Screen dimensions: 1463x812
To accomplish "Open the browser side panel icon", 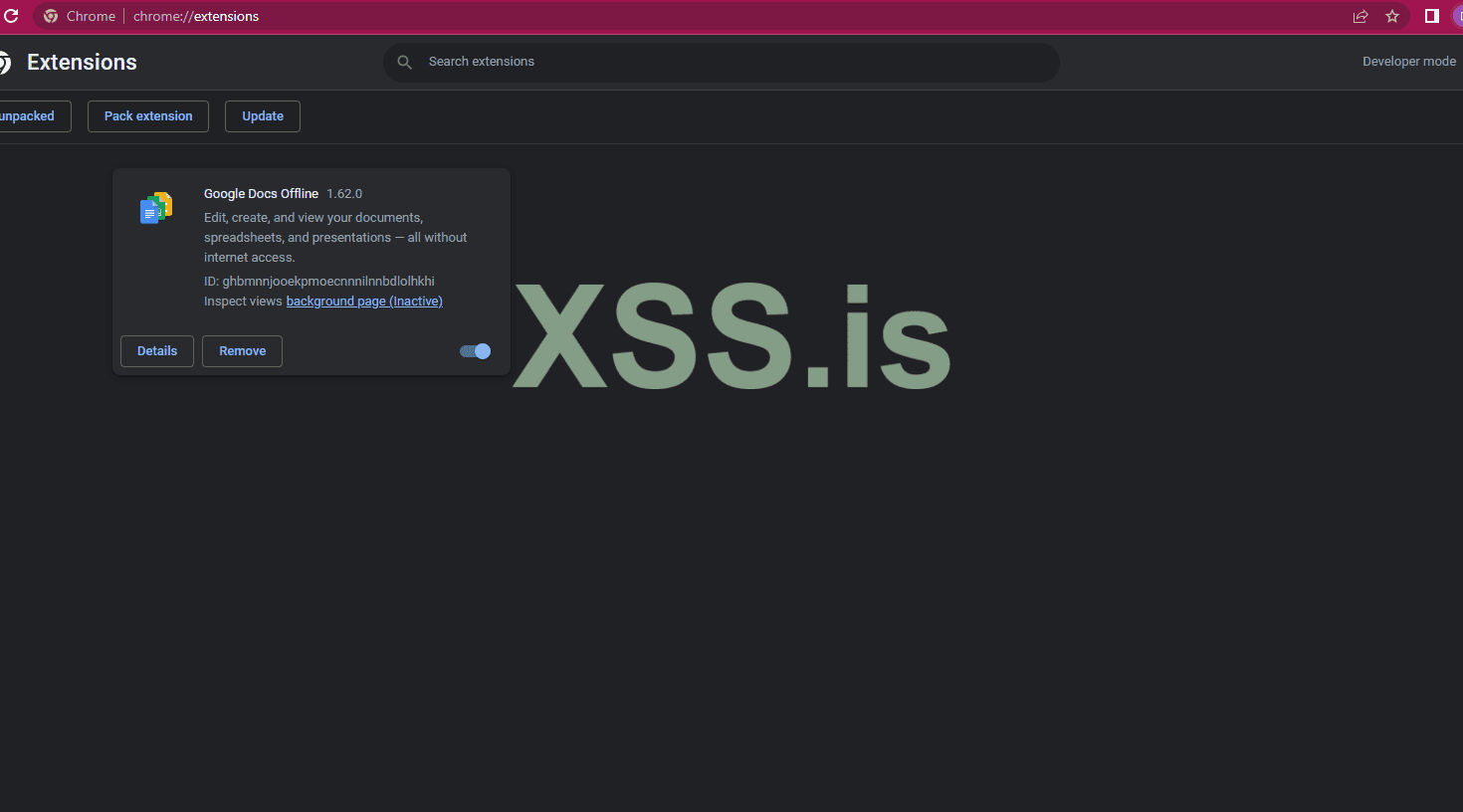I will pos(1432,16).
